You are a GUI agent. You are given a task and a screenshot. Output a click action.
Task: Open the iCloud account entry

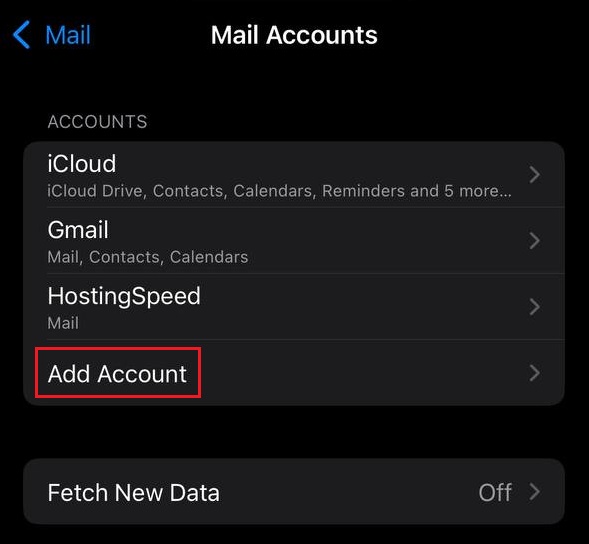294,175
